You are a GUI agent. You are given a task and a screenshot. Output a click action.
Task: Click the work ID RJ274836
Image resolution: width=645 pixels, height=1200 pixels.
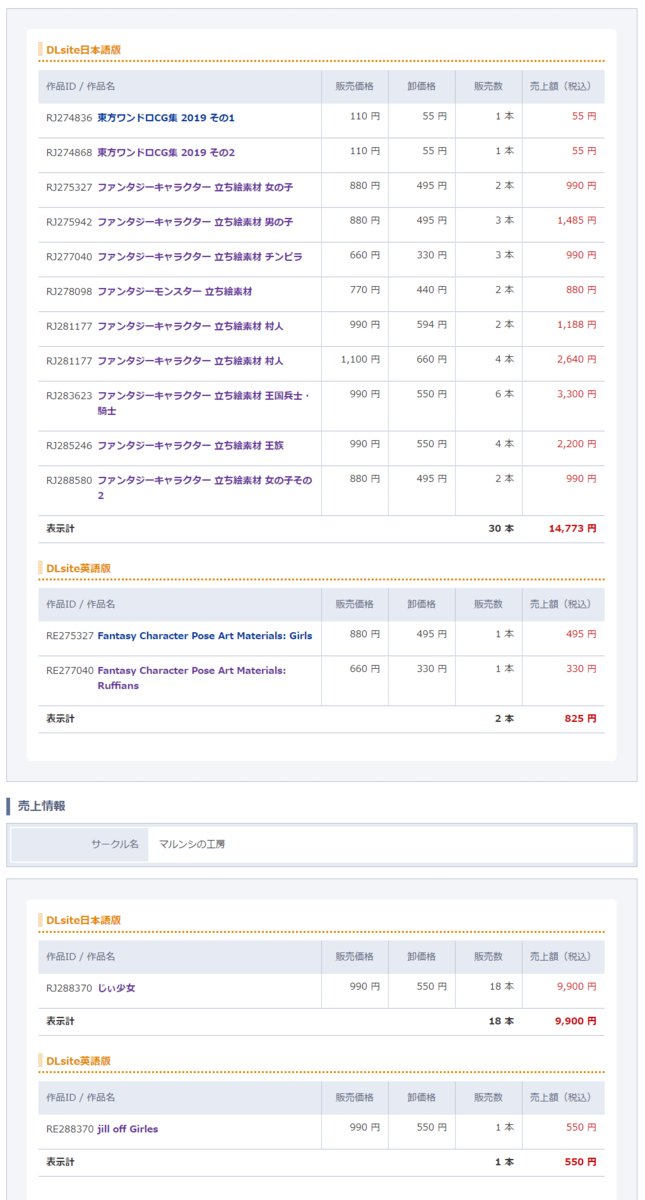tap(69, 118)
